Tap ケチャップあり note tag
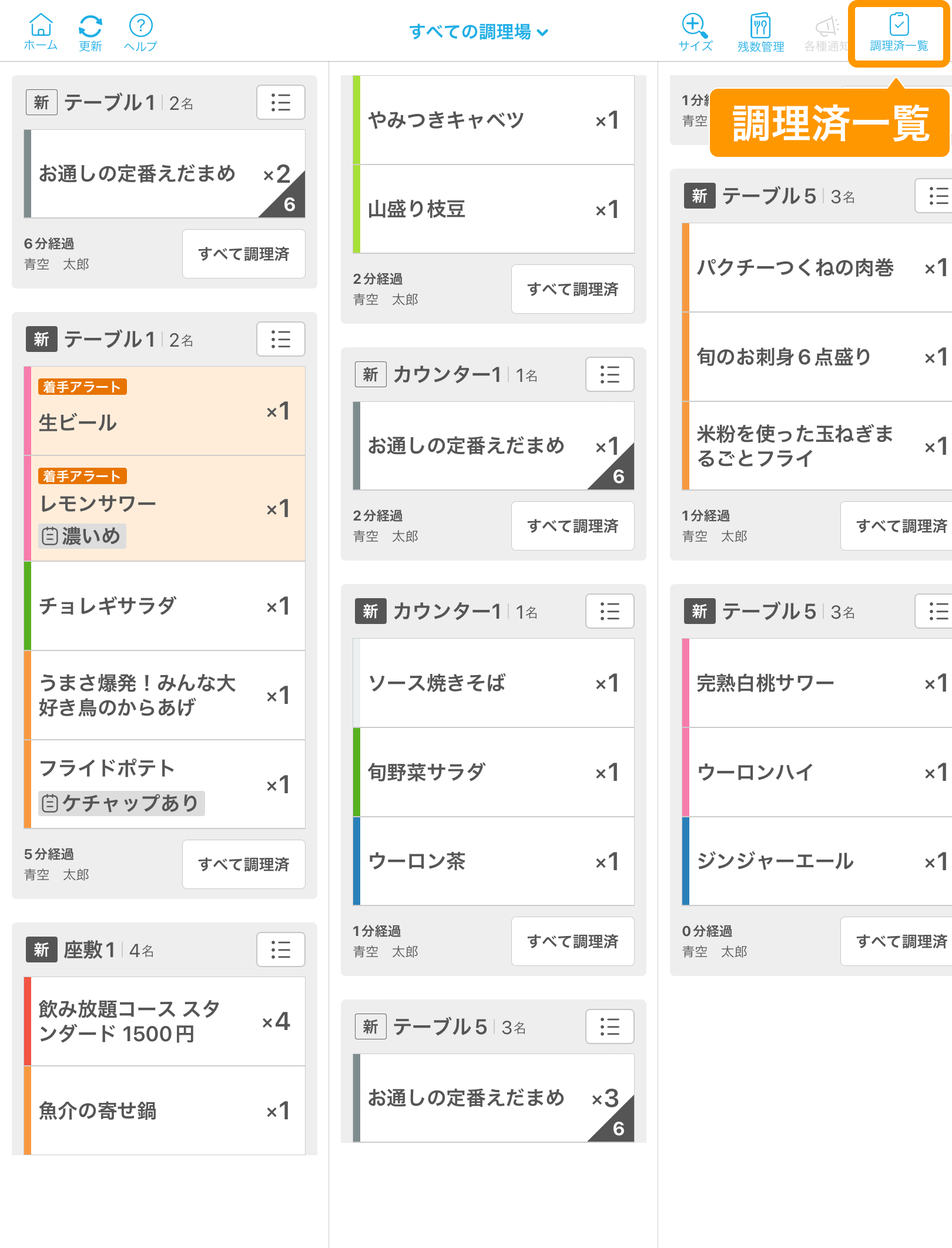Image resolution: width=952 pixels, height=1248 pixels. pos(122,803)
